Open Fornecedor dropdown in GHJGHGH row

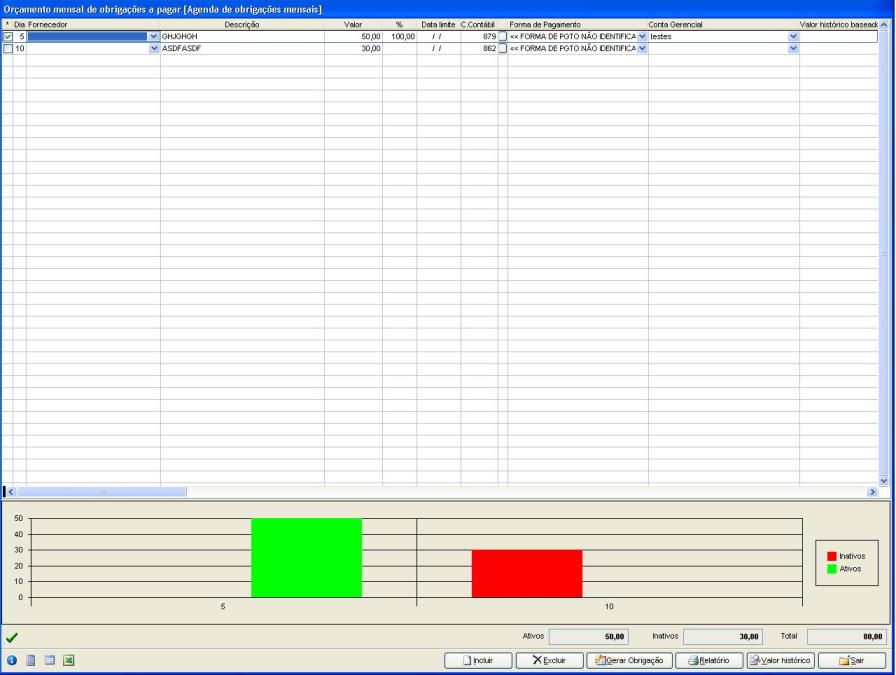[x=154, y=37]
